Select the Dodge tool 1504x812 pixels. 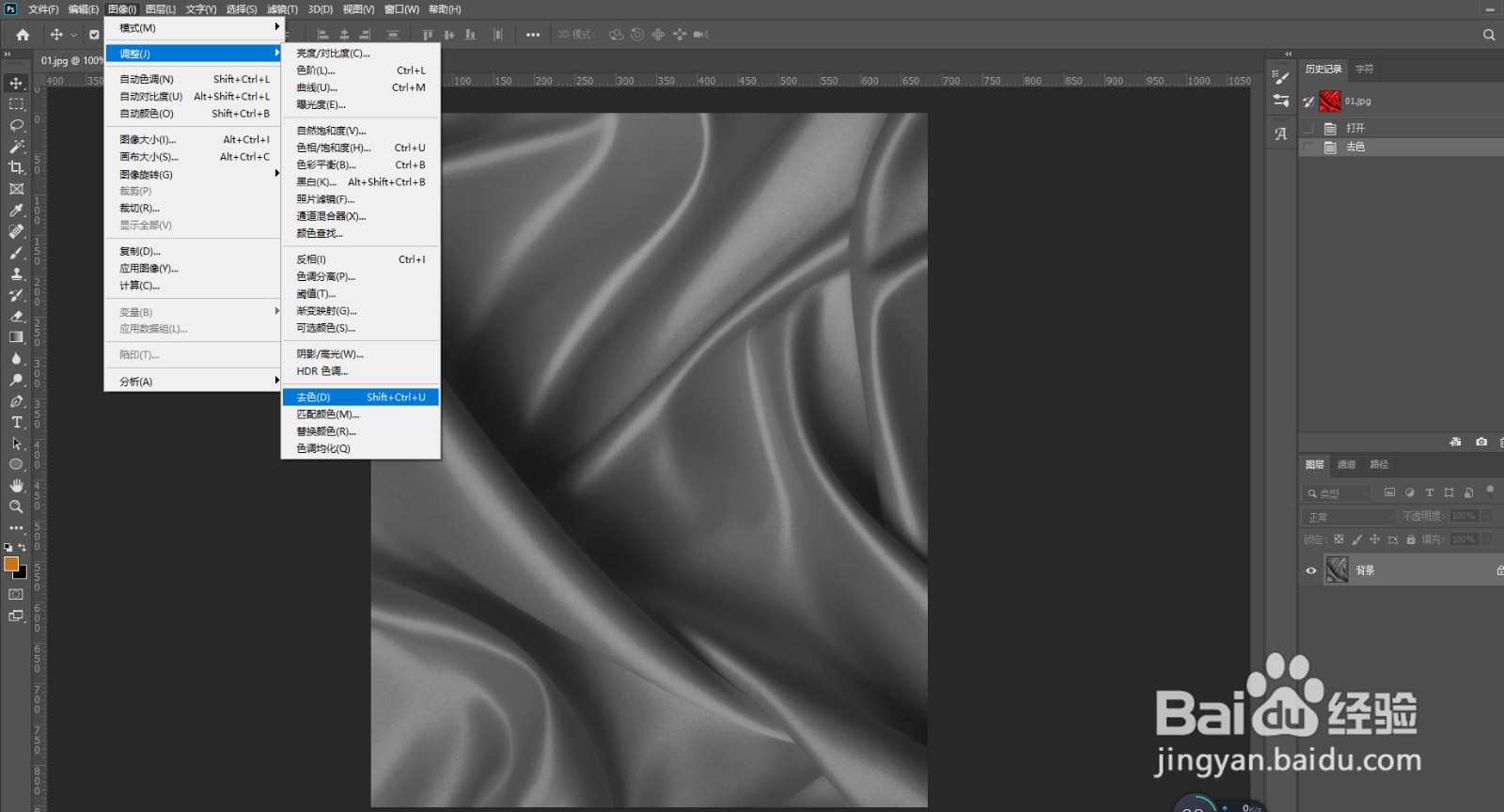point(16,380)
